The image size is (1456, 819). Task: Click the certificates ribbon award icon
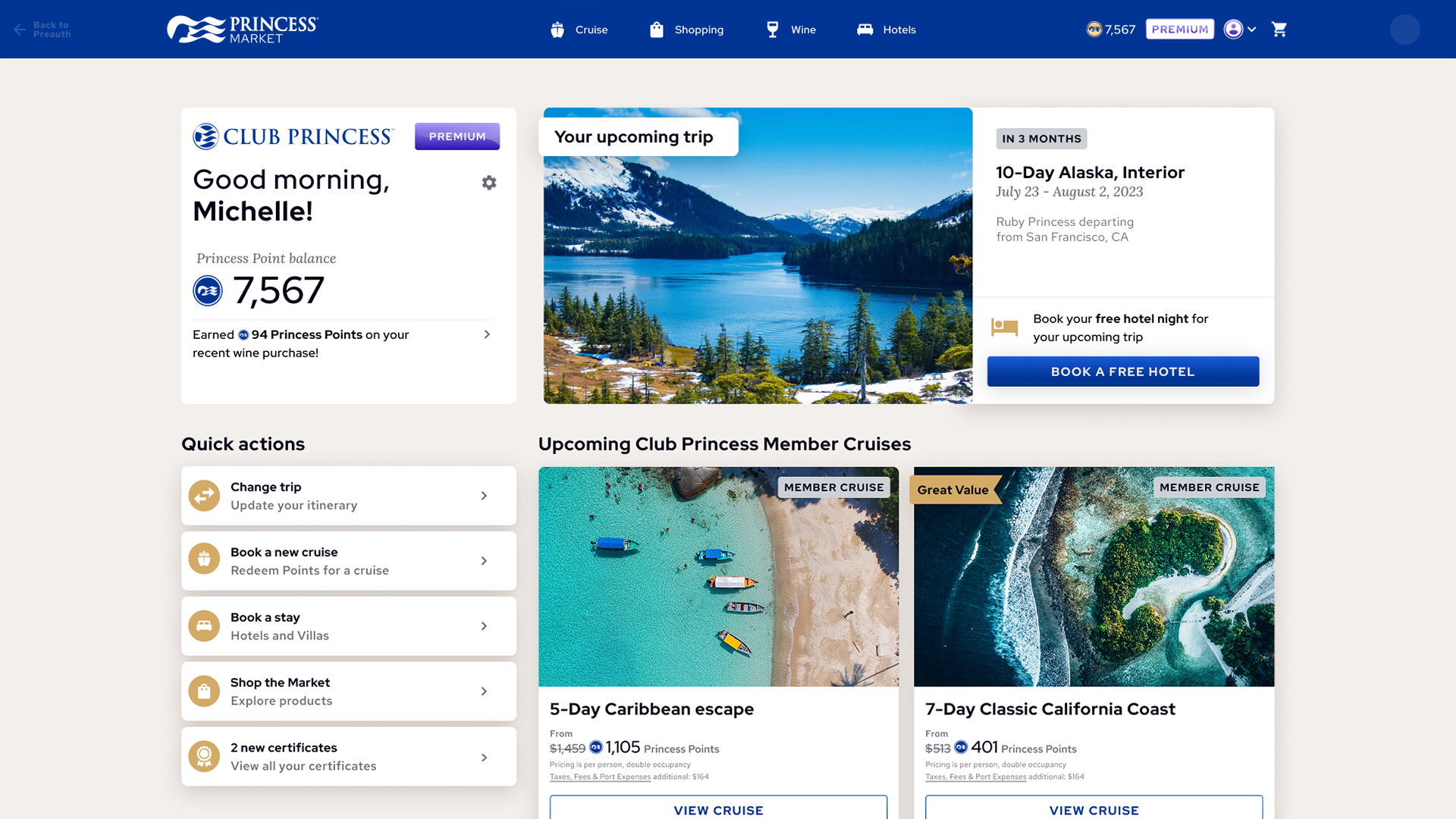[x=204, y=757]
